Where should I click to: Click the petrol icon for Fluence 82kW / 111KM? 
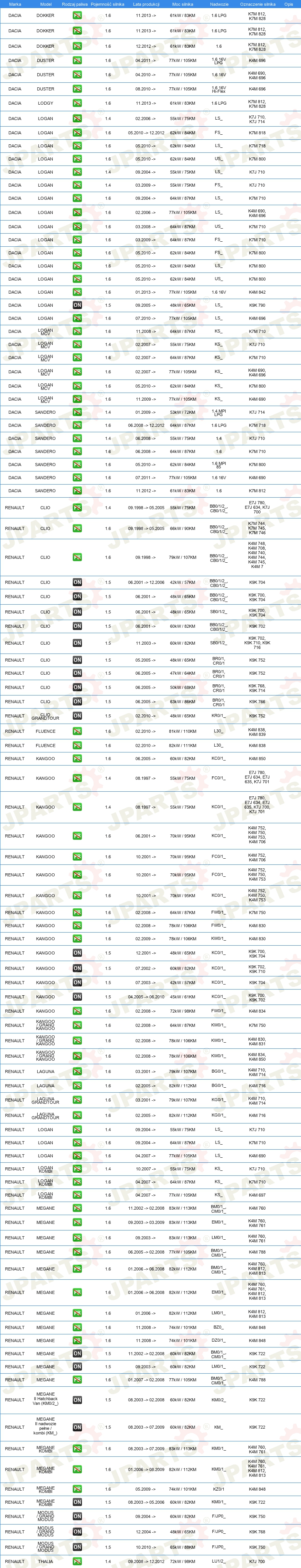77,746
